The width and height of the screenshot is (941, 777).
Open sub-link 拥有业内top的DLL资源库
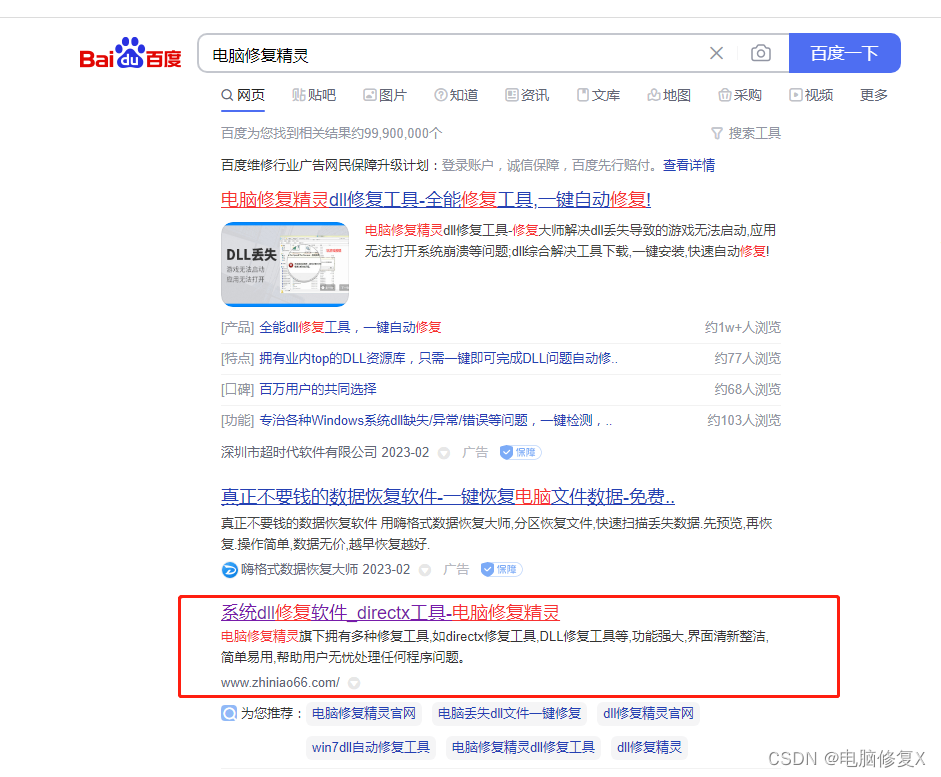pos(438,359)
